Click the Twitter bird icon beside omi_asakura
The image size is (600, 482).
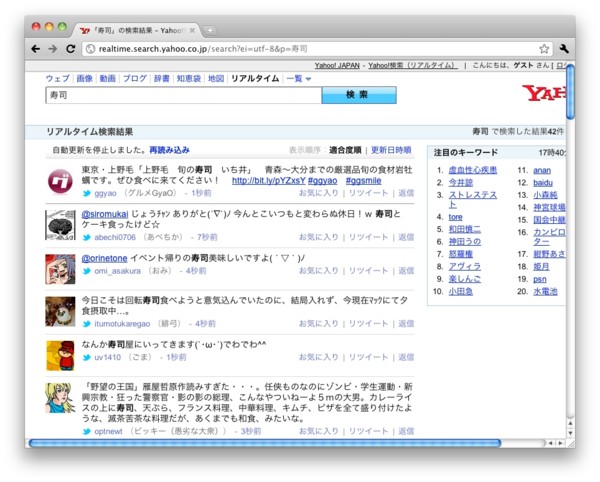click(87, 271)
